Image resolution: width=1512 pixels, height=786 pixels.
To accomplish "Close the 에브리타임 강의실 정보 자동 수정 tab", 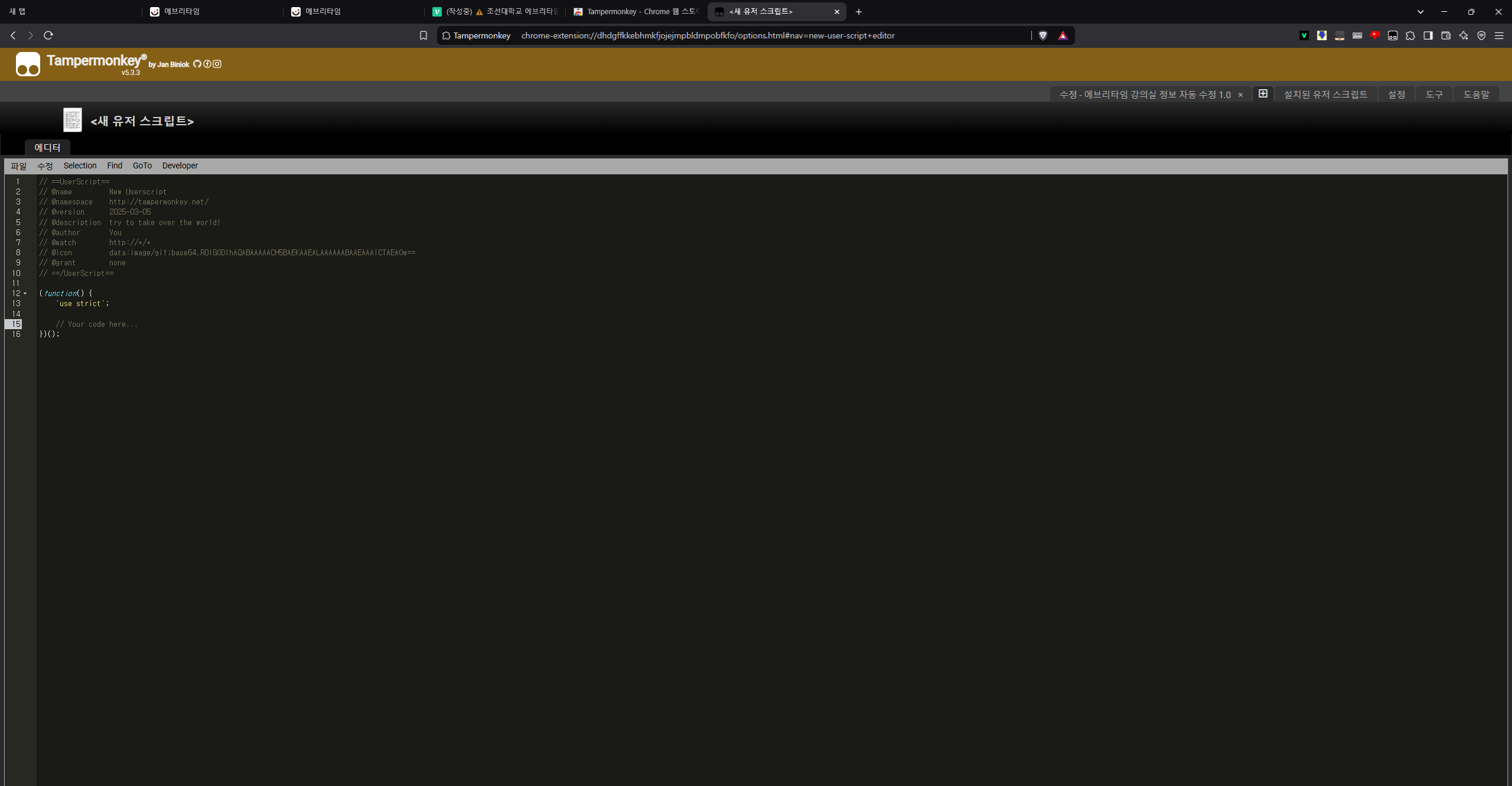I will 1240,95.
